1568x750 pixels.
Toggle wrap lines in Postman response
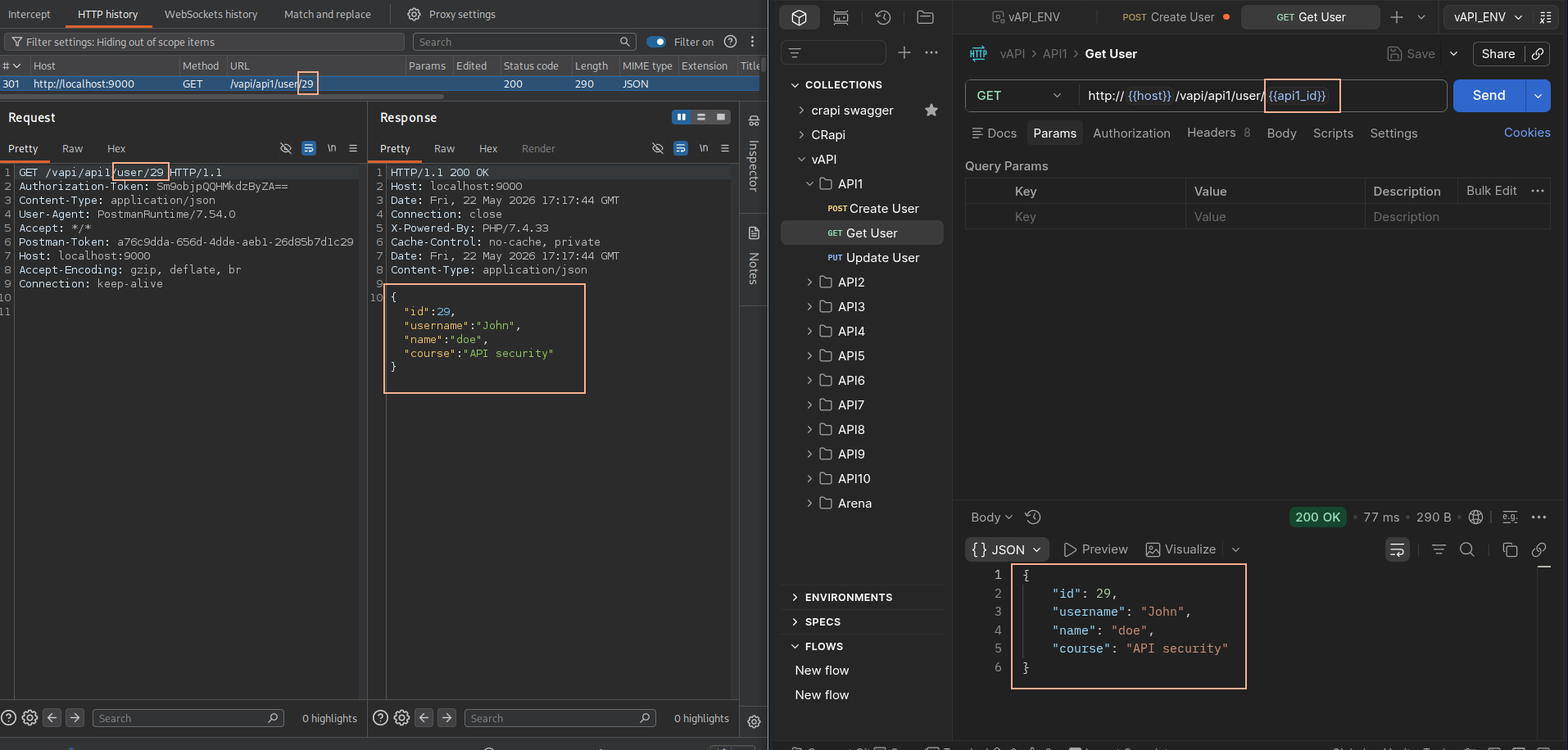[x=1398, y=549]
